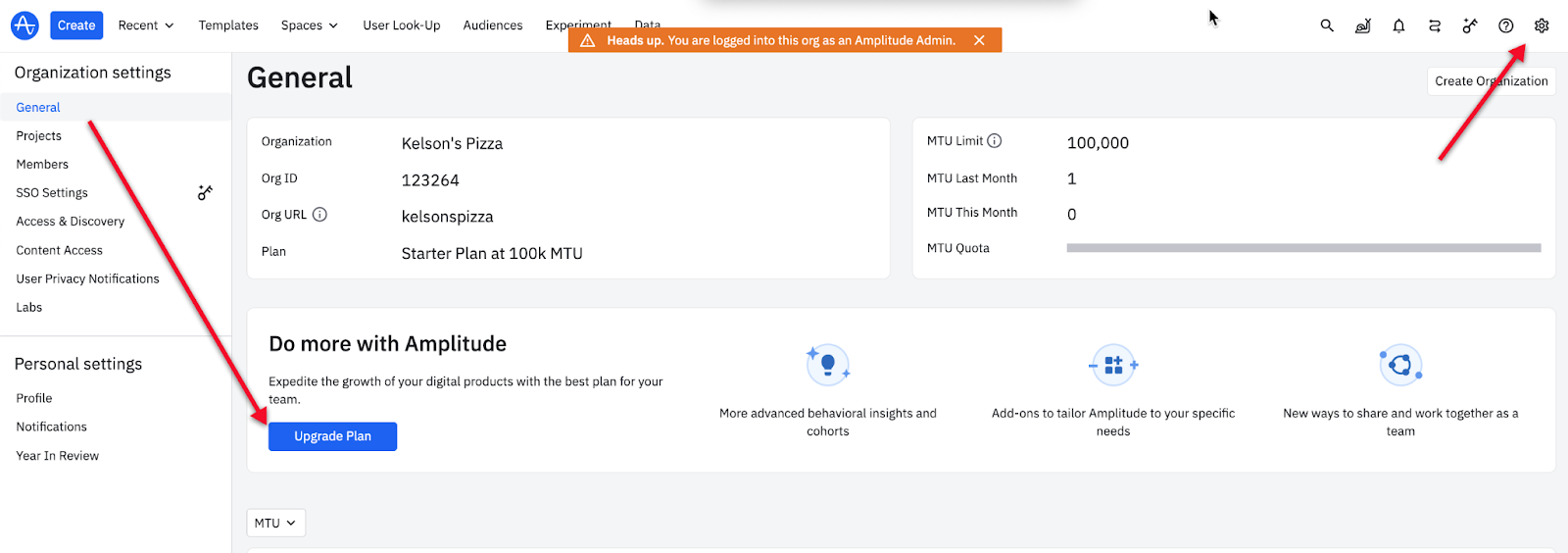Open the notifications bell icon
Image resolution: width=1568 pixels, height=553 pixels.
(1398, 25)
